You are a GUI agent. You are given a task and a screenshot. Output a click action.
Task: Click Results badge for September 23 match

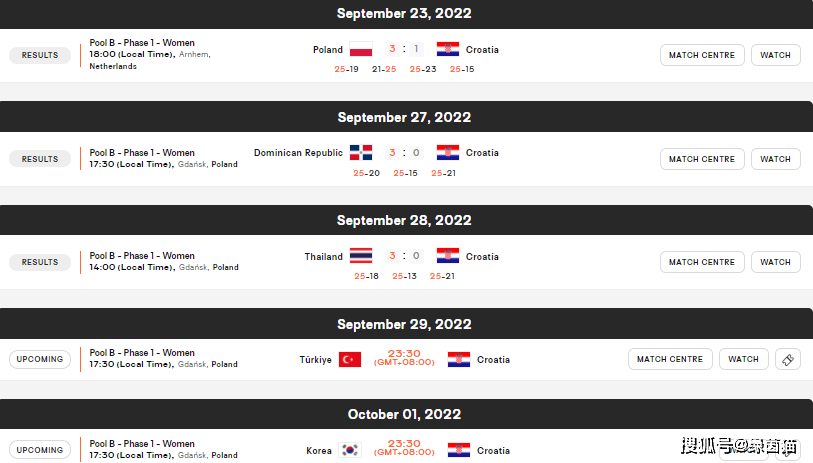[40, 55]
